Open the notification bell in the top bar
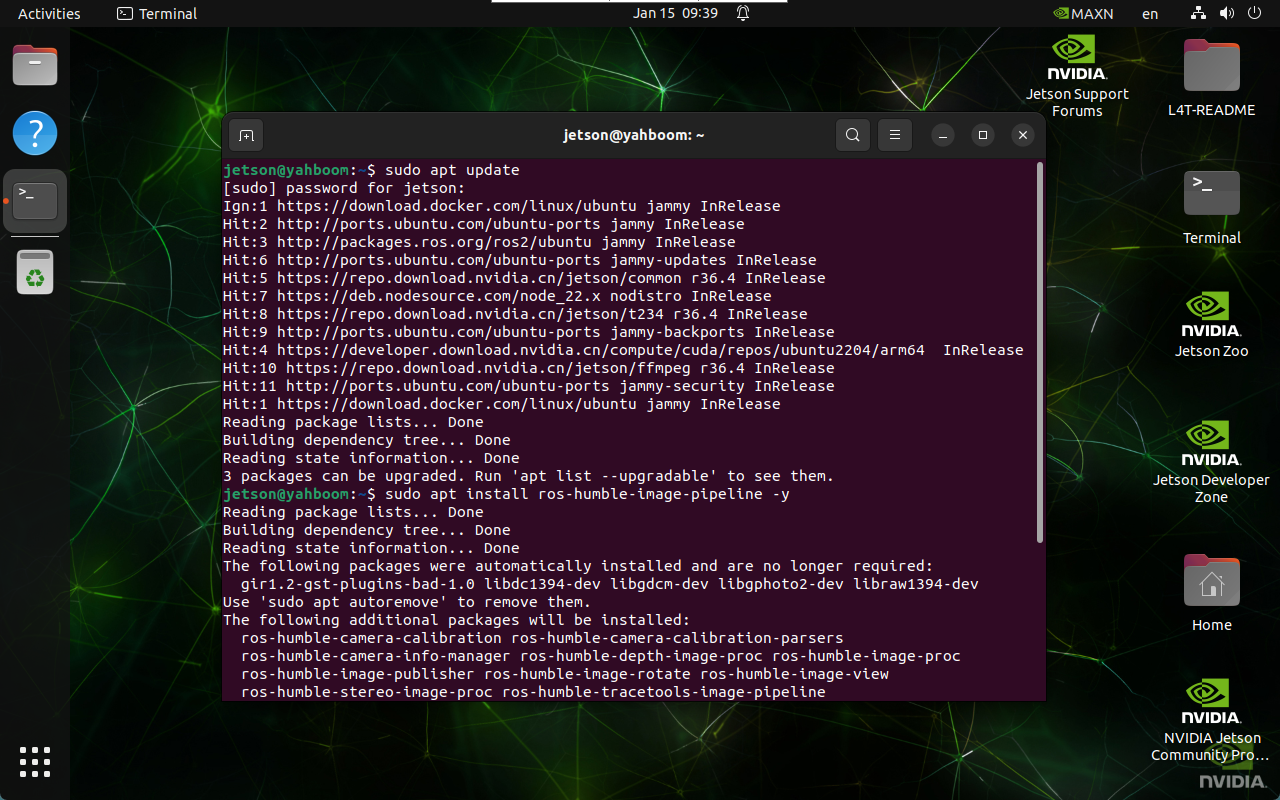The width and height of the screenshot is (1280, 800). [x=743, y=14]
